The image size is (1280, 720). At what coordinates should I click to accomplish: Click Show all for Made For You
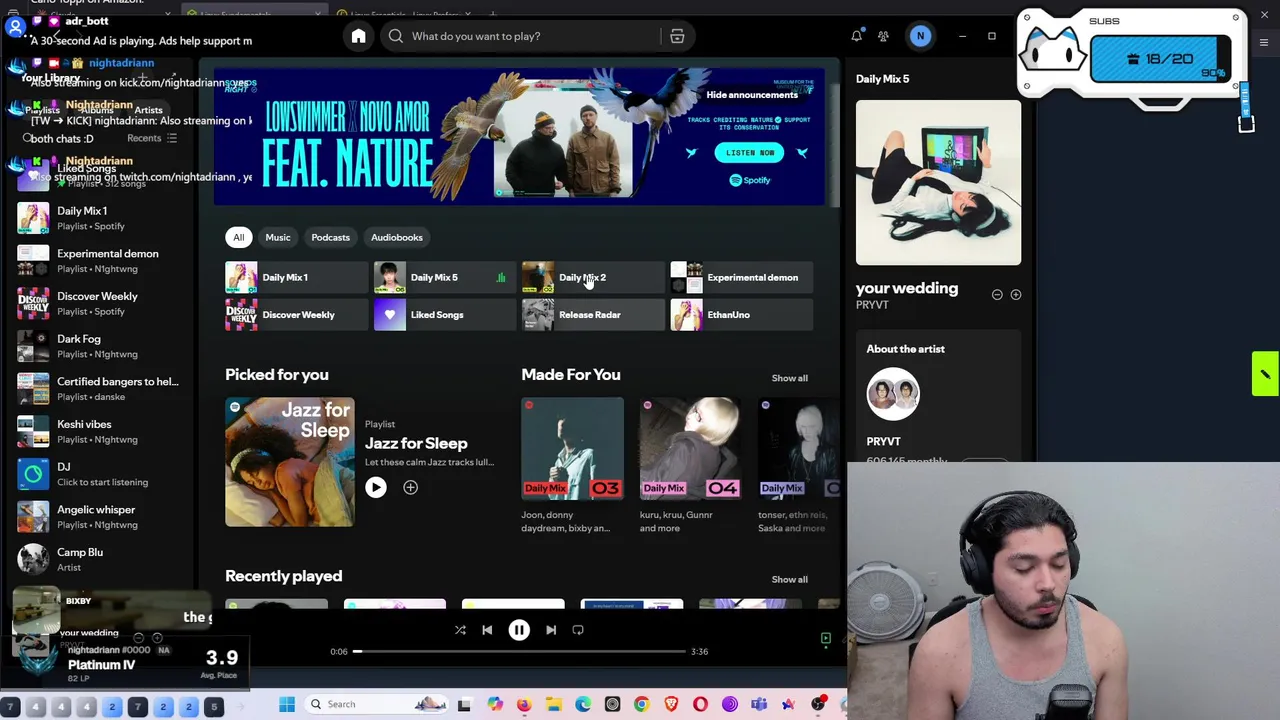(789, 378)
